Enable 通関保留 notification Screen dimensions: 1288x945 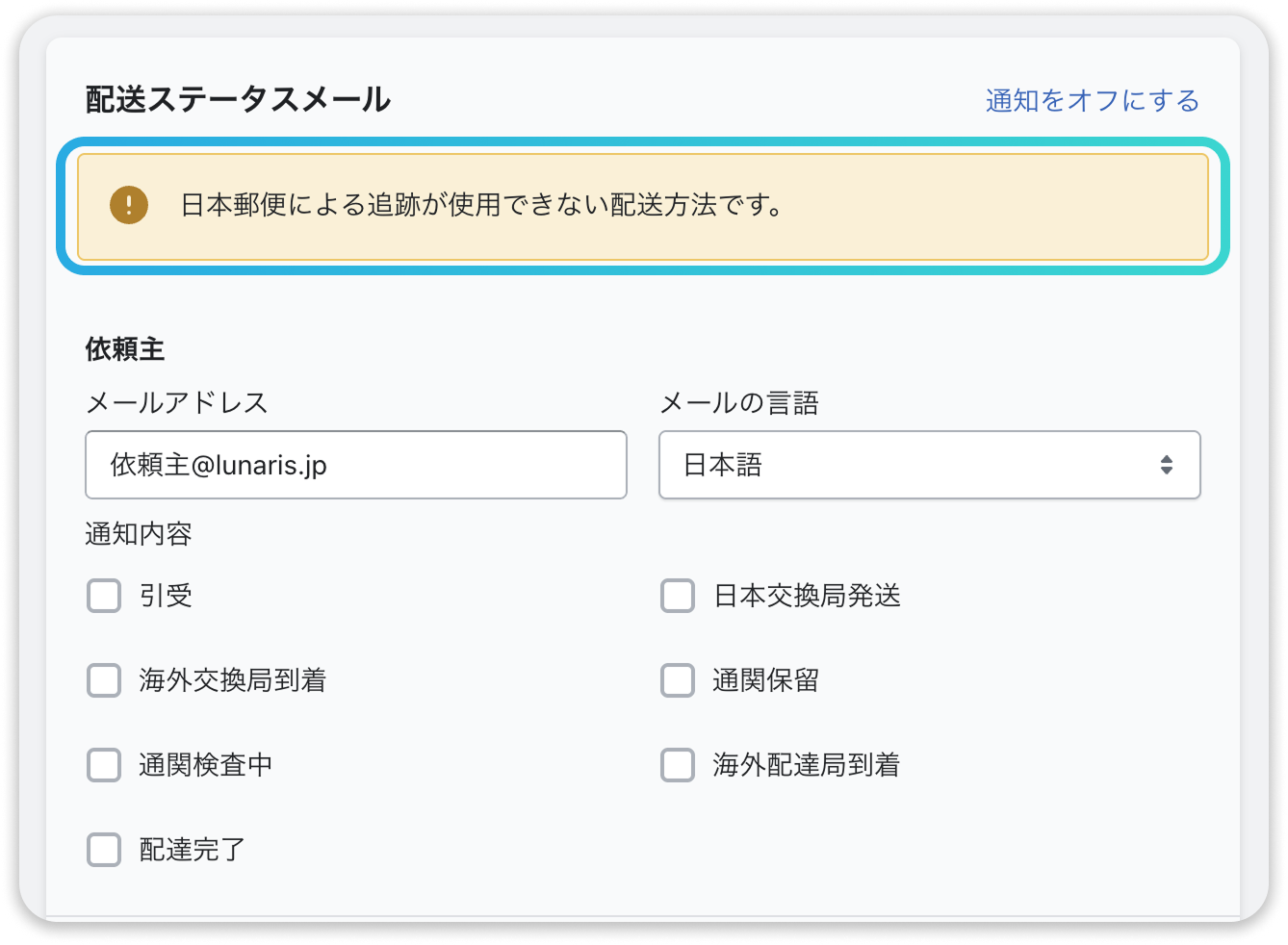pos(677,680)
